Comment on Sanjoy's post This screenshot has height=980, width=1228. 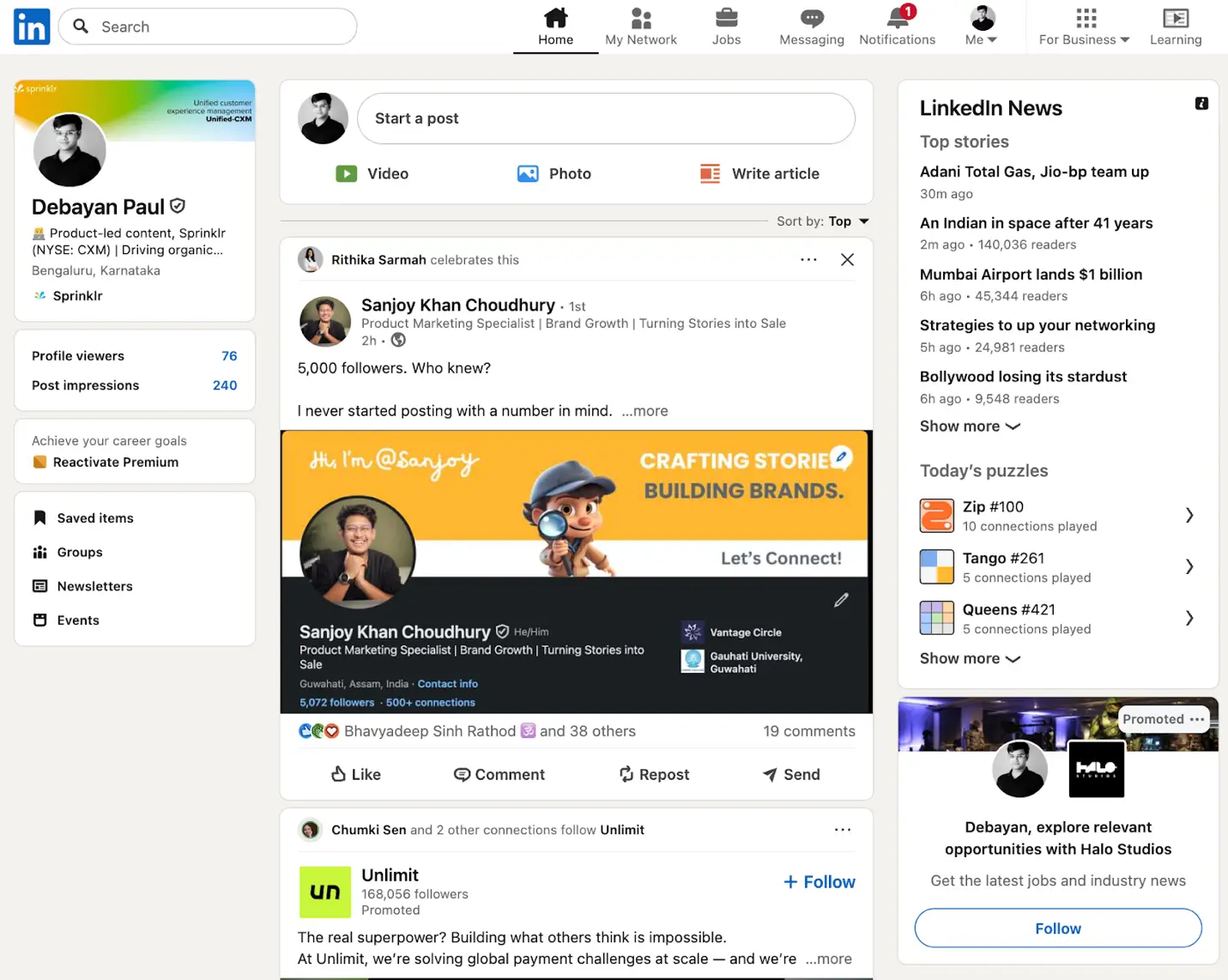pos(499,774)
